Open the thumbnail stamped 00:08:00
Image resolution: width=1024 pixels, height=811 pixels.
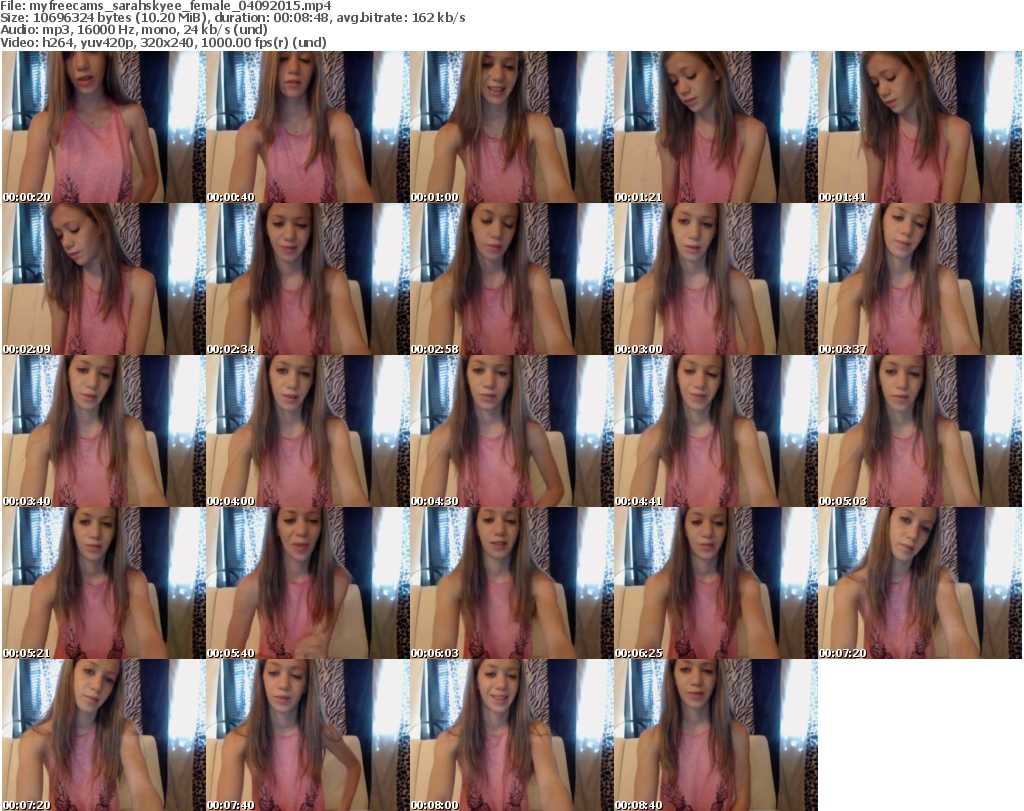(x=511, y=735)
